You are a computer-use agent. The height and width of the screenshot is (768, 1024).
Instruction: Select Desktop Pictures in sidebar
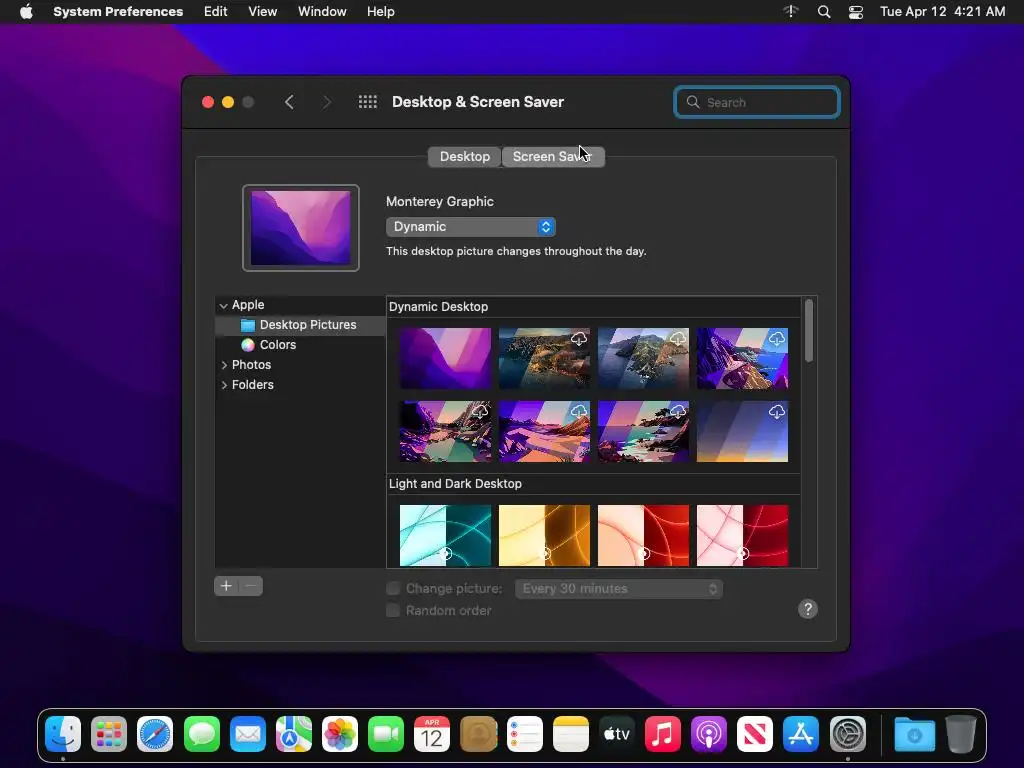(300, 325)
